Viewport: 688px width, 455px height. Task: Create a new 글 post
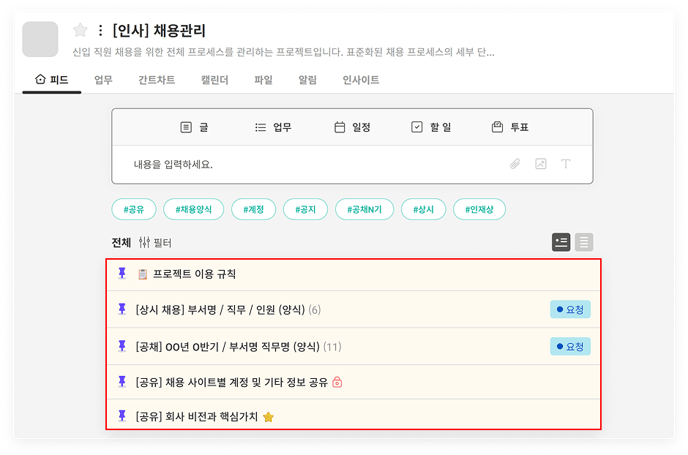pos(194,127)
